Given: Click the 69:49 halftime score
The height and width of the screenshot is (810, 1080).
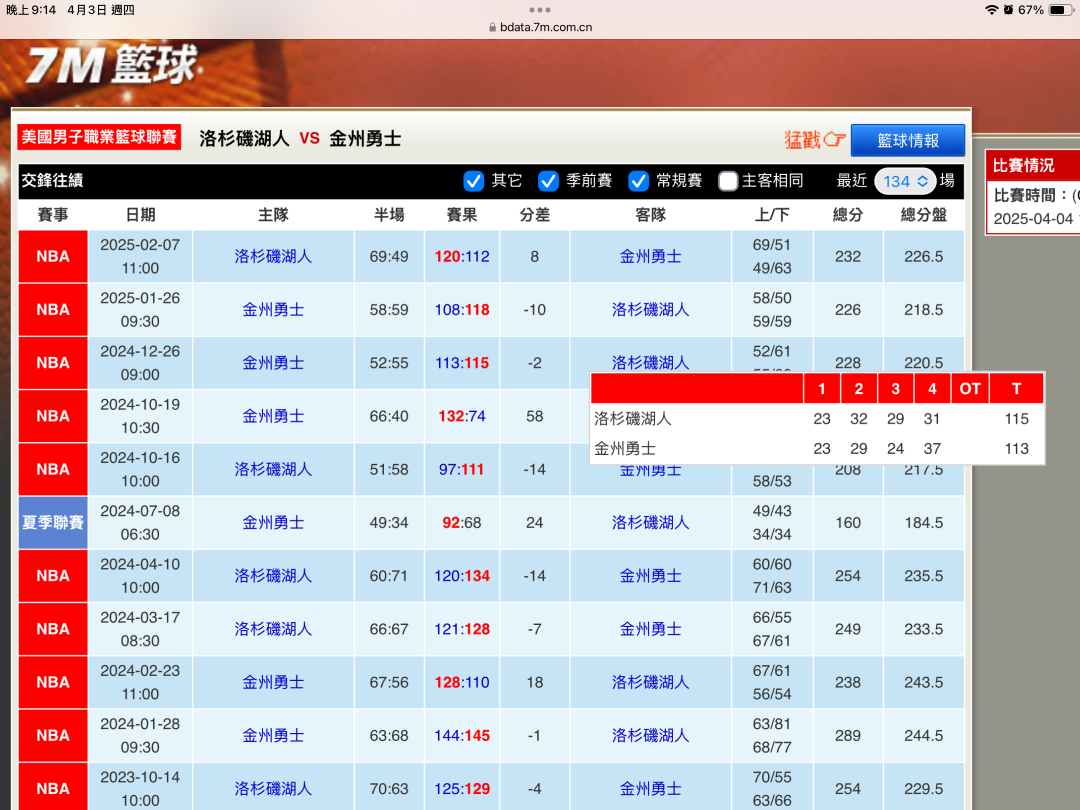Looking at the screenshot, I should [389, 256].
